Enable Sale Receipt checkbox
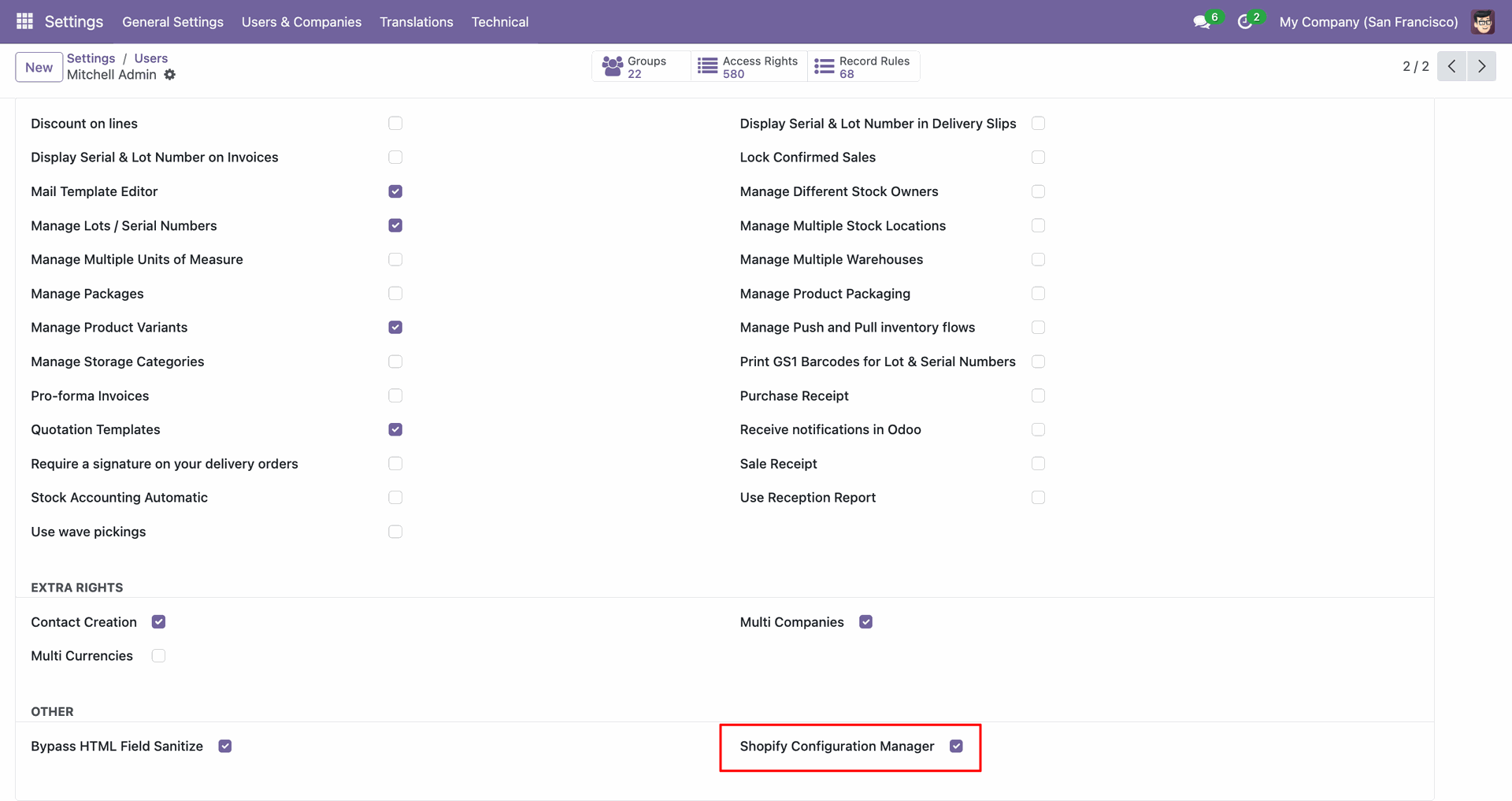The height and width of the screenshot is (801, 1512). click(x=1038, y=464)
